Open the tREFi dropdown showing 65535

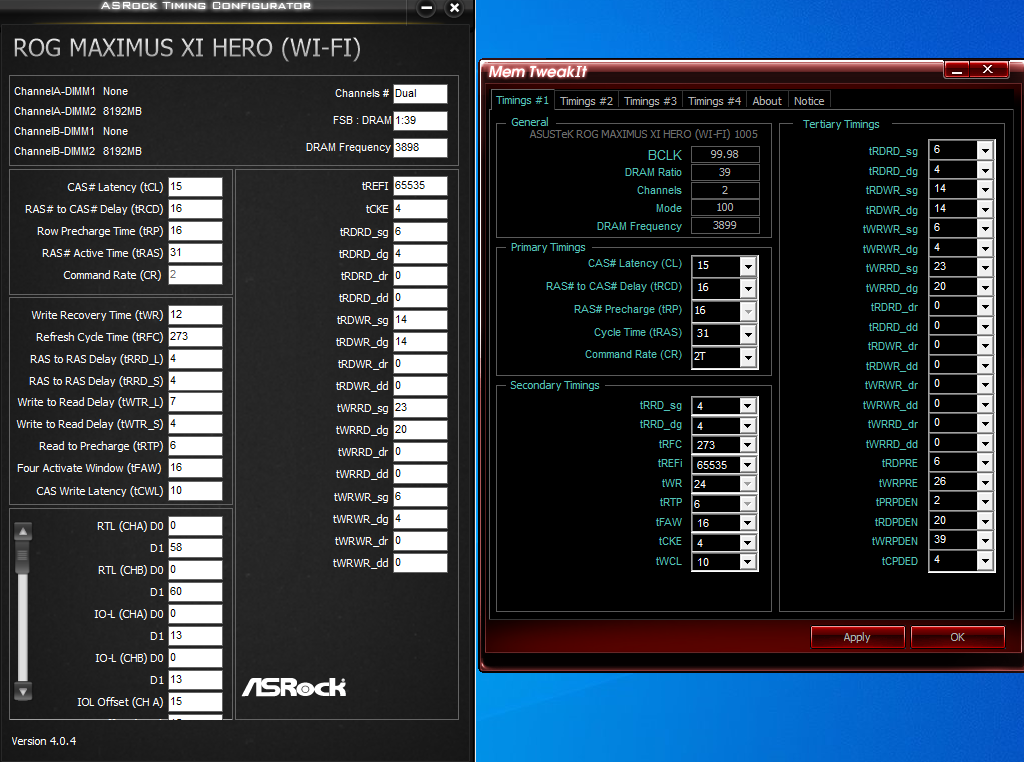click(x=748, y=465)
